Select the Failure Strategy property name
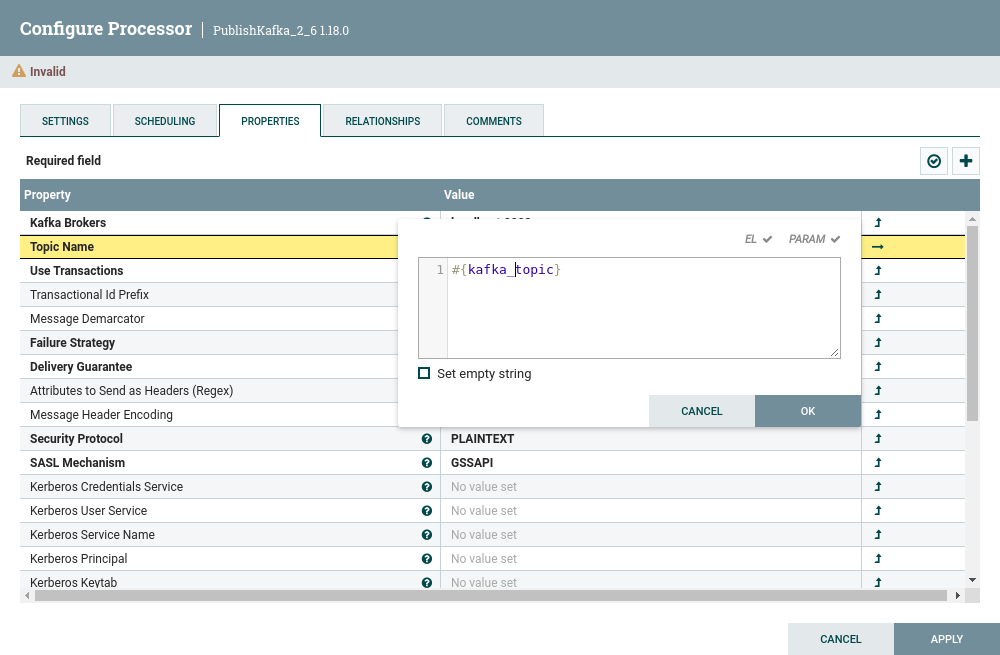Viewport: 1000px width, 655px height. (x=72, y=342)
